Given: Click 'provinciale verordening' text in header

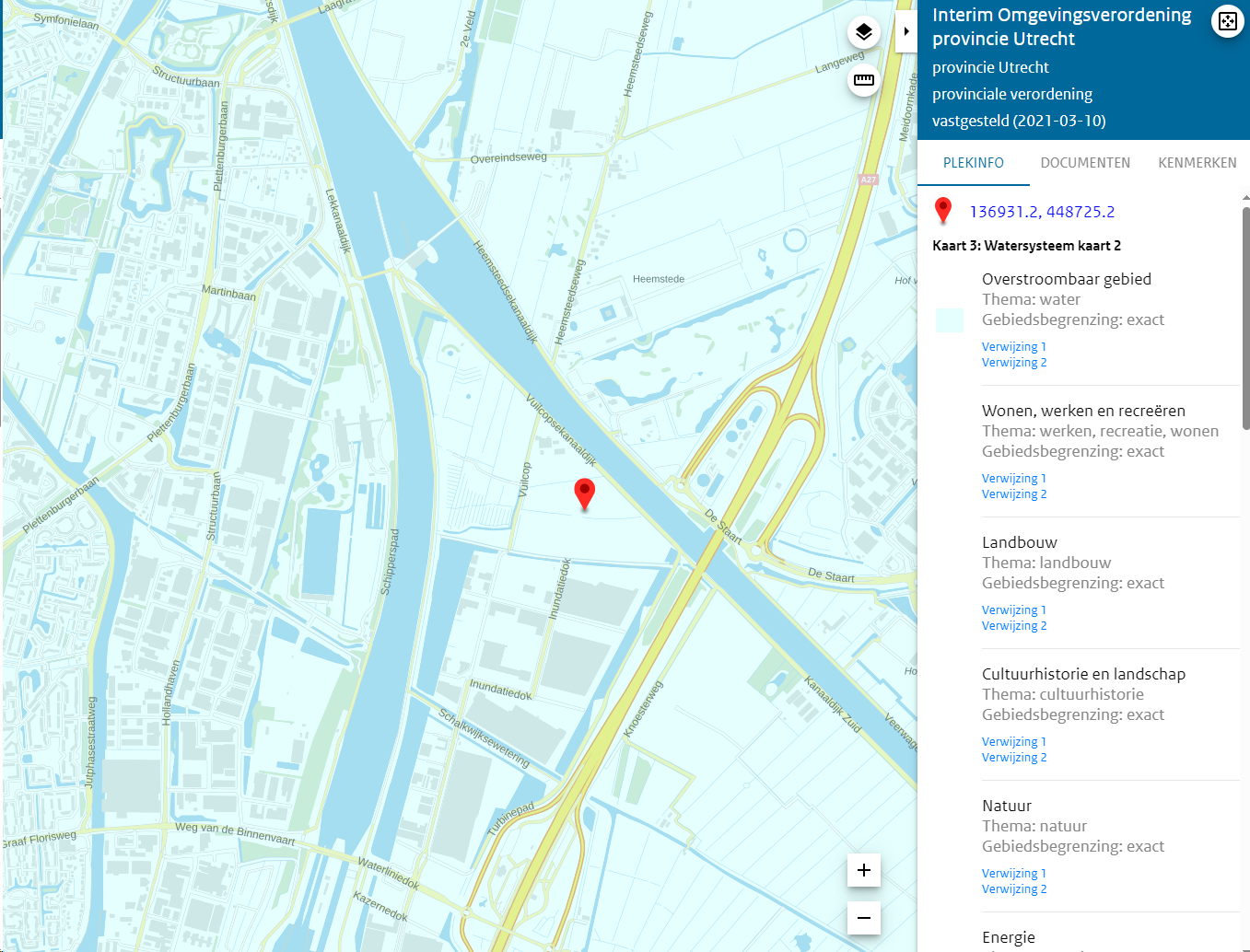Looking at the screenshot, I should (x=1012, y=94).
